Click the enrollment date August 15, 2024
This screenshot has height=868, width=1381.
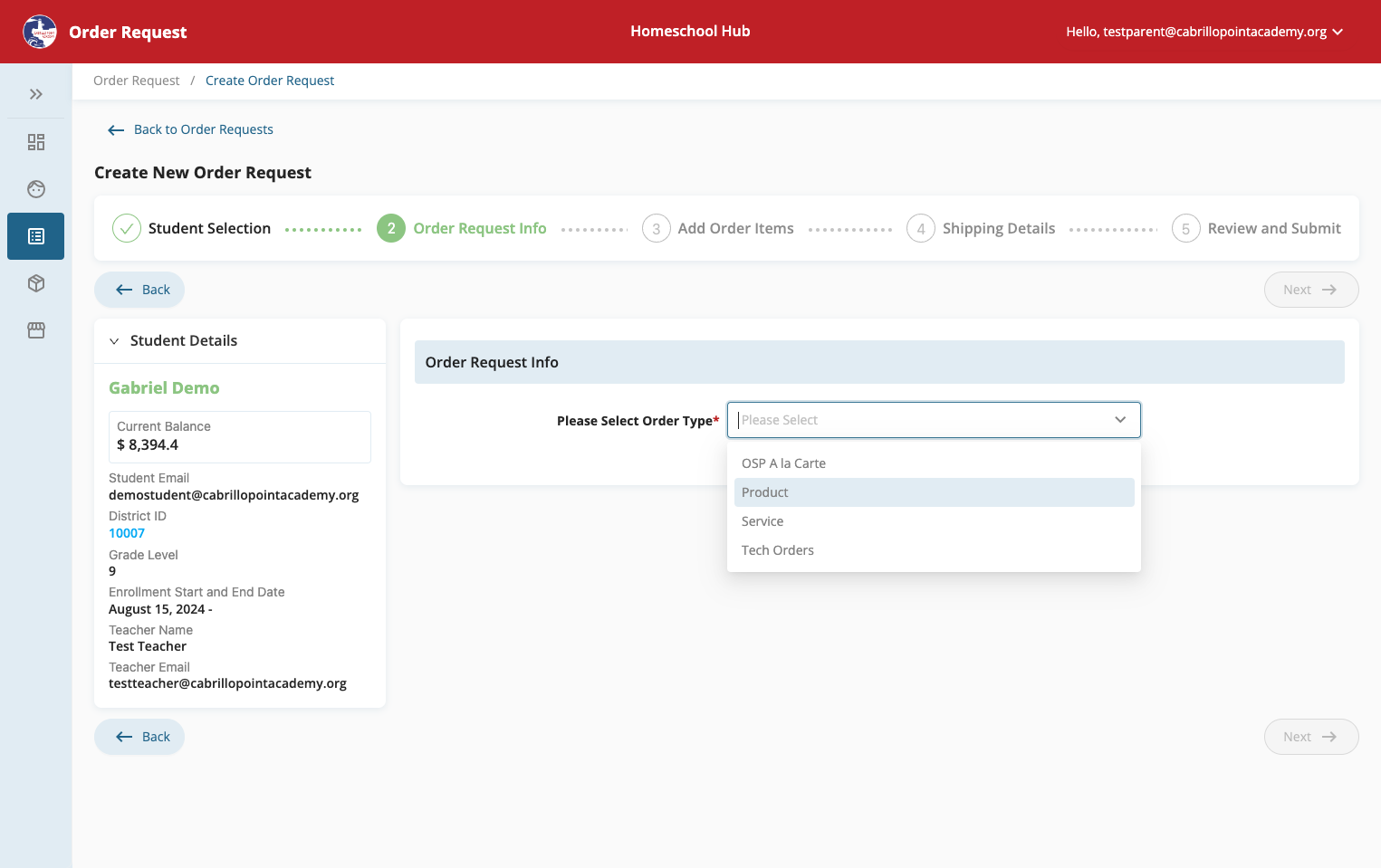click(160, 609)
